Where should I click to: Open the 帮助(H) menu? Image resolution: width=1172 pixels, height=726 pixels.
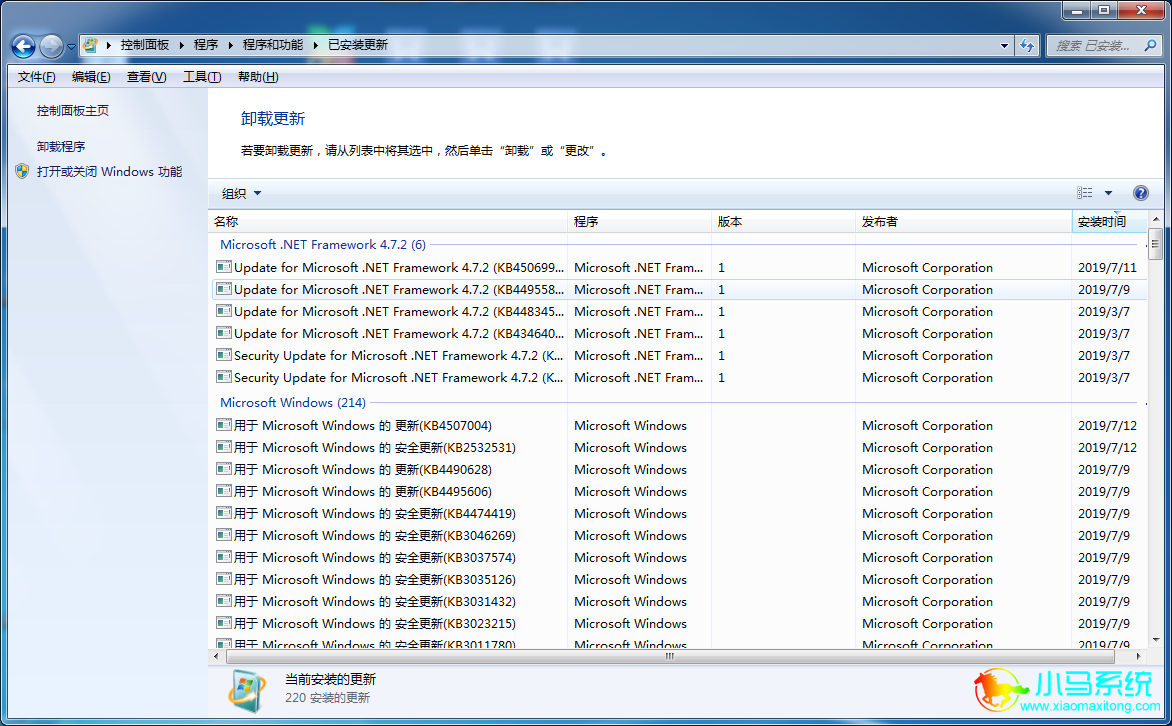pyautogui.click(x=258, y=76)
